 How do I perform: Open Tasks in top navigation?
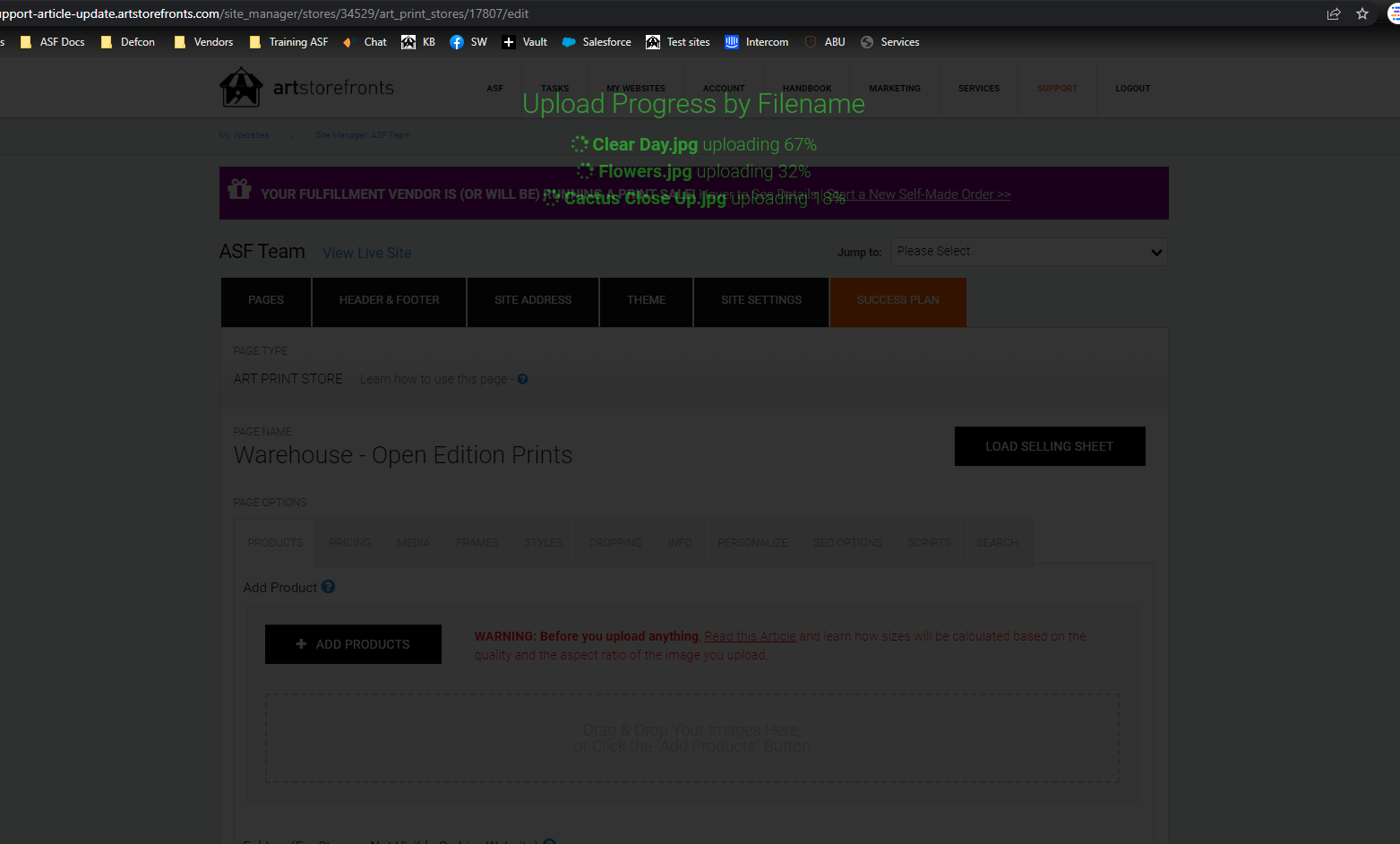(554, 89)
